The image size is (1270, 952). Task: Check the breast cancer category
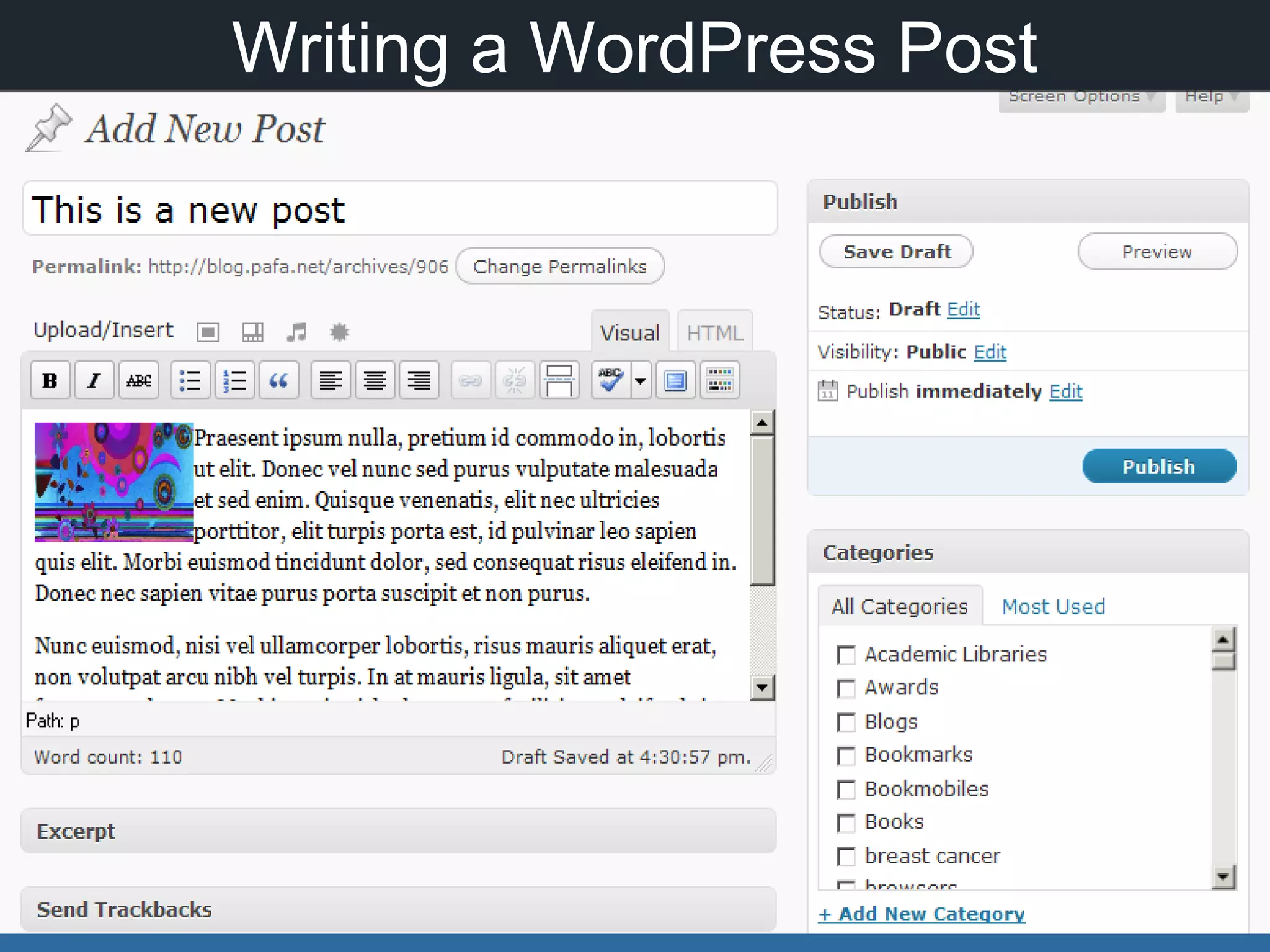pos(846,857)
